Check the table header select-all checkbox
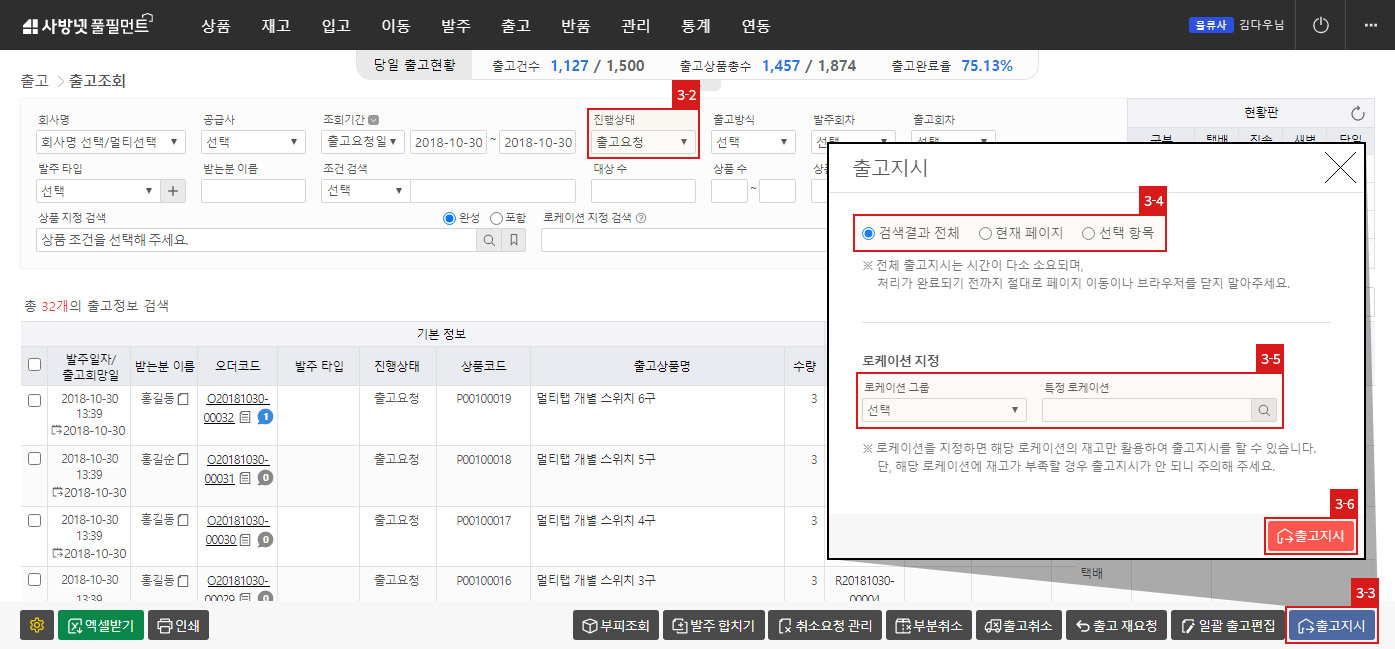Image resolution: width=1395 pixels, height=649 pixels. click(34, 364)
